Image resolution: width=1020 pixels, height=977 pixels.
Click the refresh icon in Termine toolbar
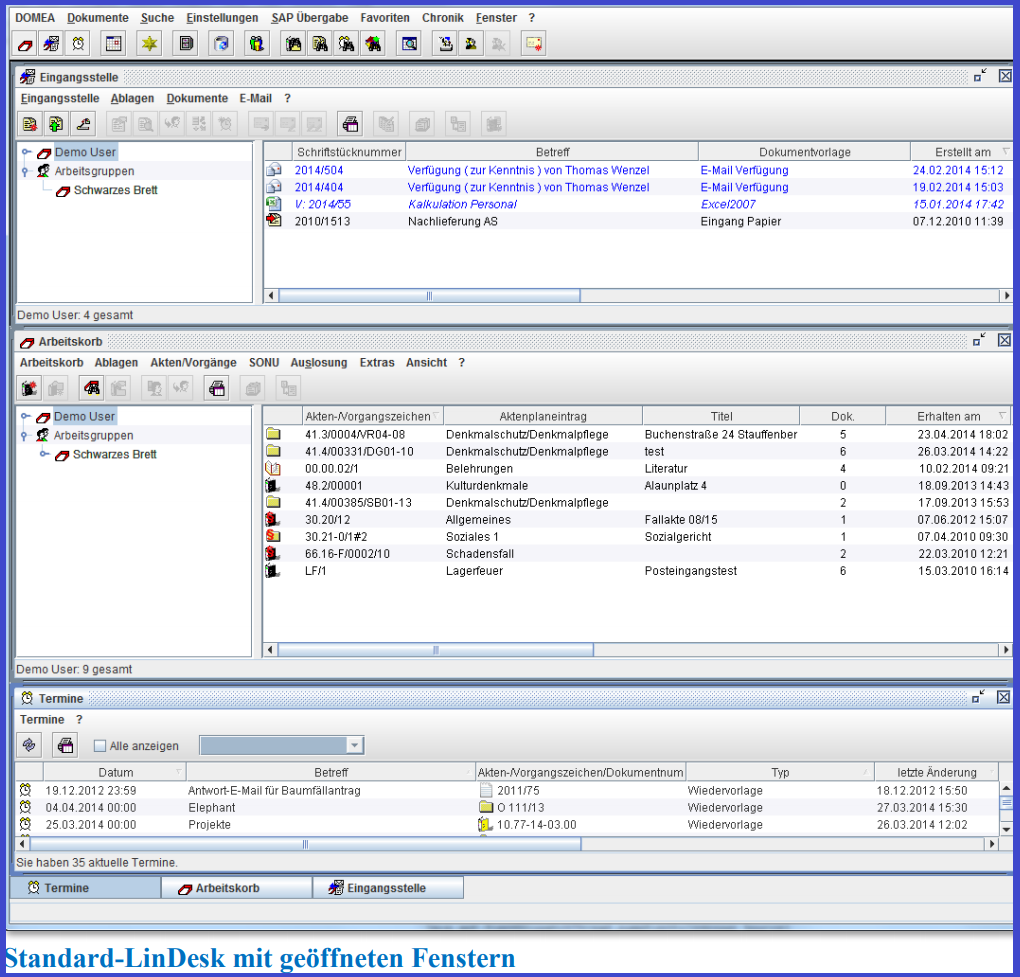tap(29, 745)
